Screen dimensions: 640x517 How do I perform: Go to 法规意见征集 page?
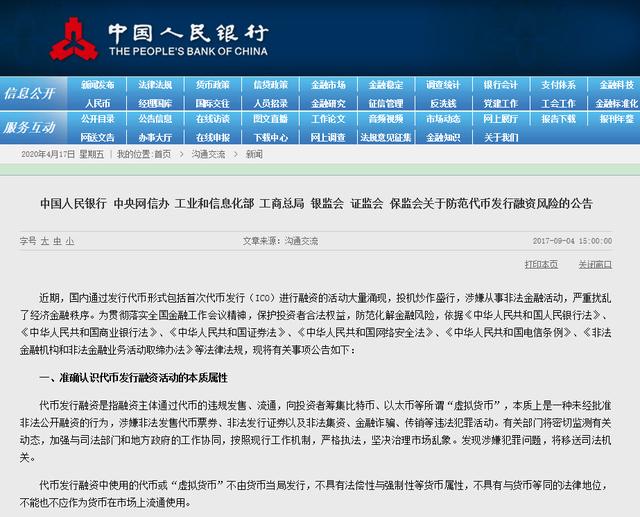[386, 138]
